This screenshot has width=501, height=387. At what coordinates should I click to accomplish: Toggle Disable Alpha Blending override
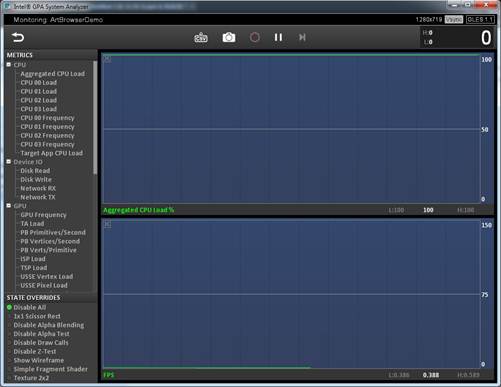49,325
